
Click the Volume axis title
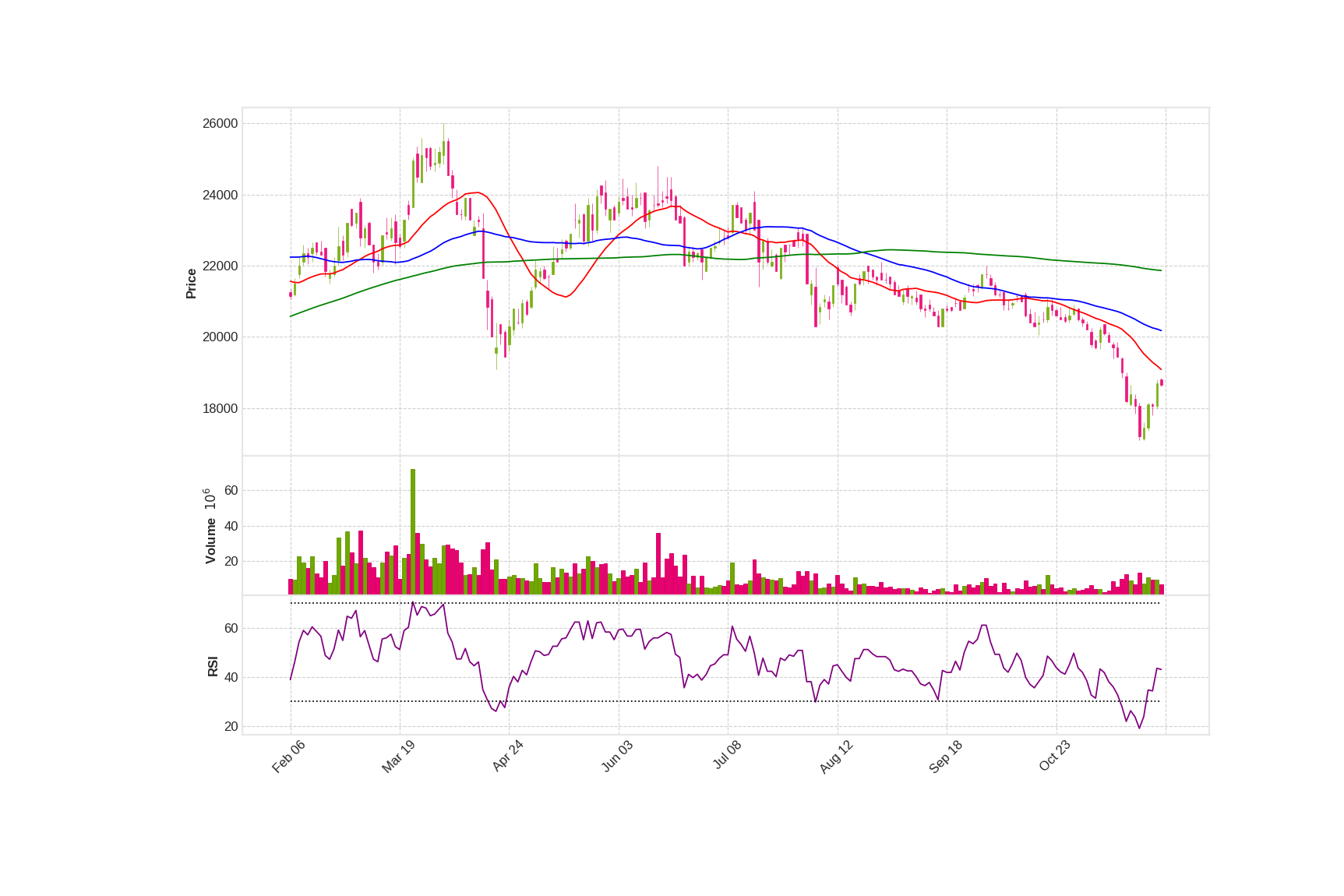210,541
